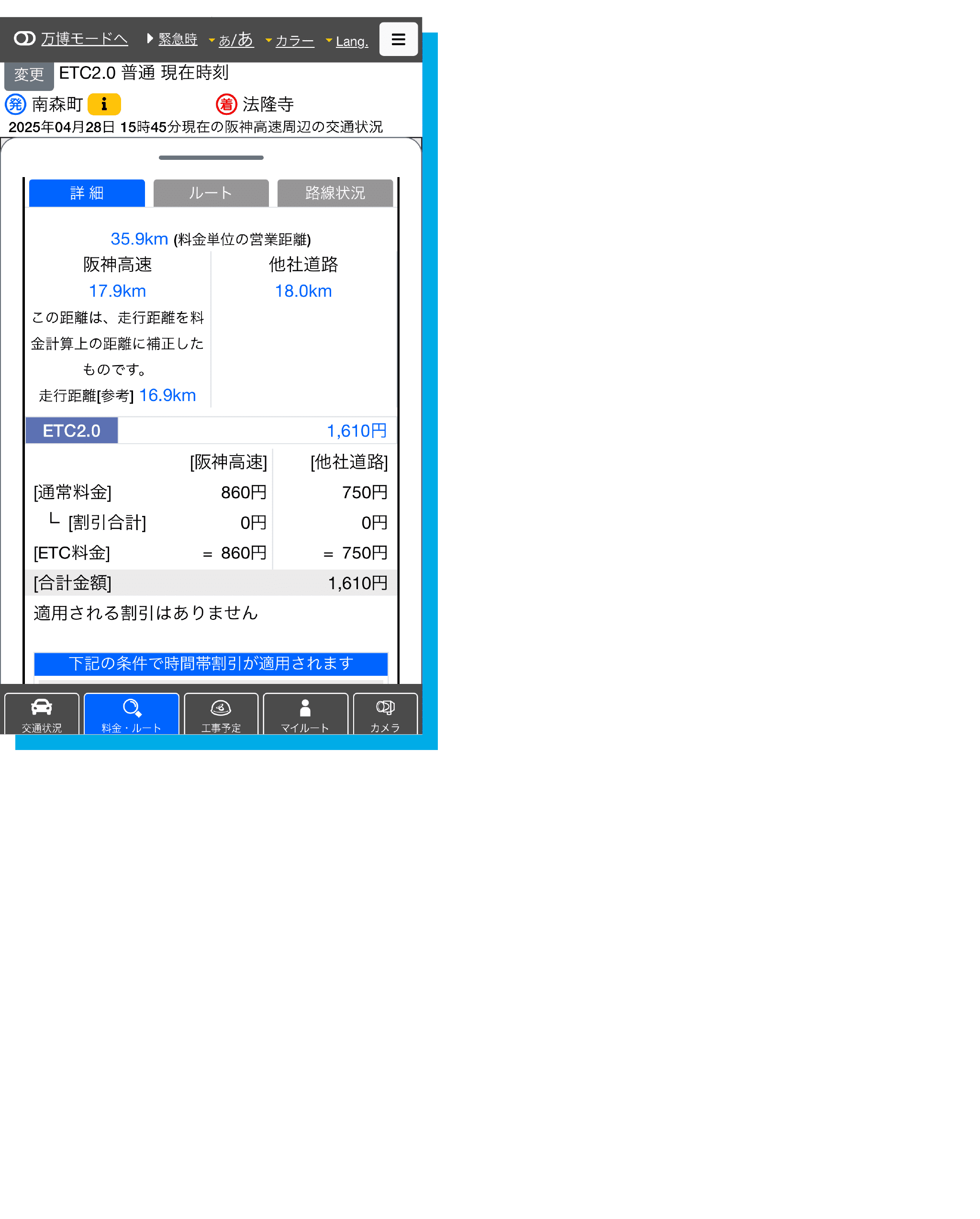Open the 万博モードへ link
980x1219 pixels.
84,38
